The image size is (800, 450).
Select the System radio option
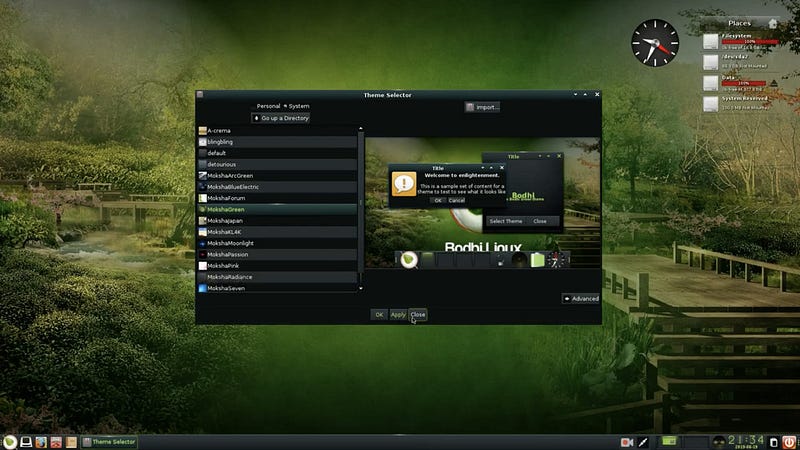pos(296,106)
